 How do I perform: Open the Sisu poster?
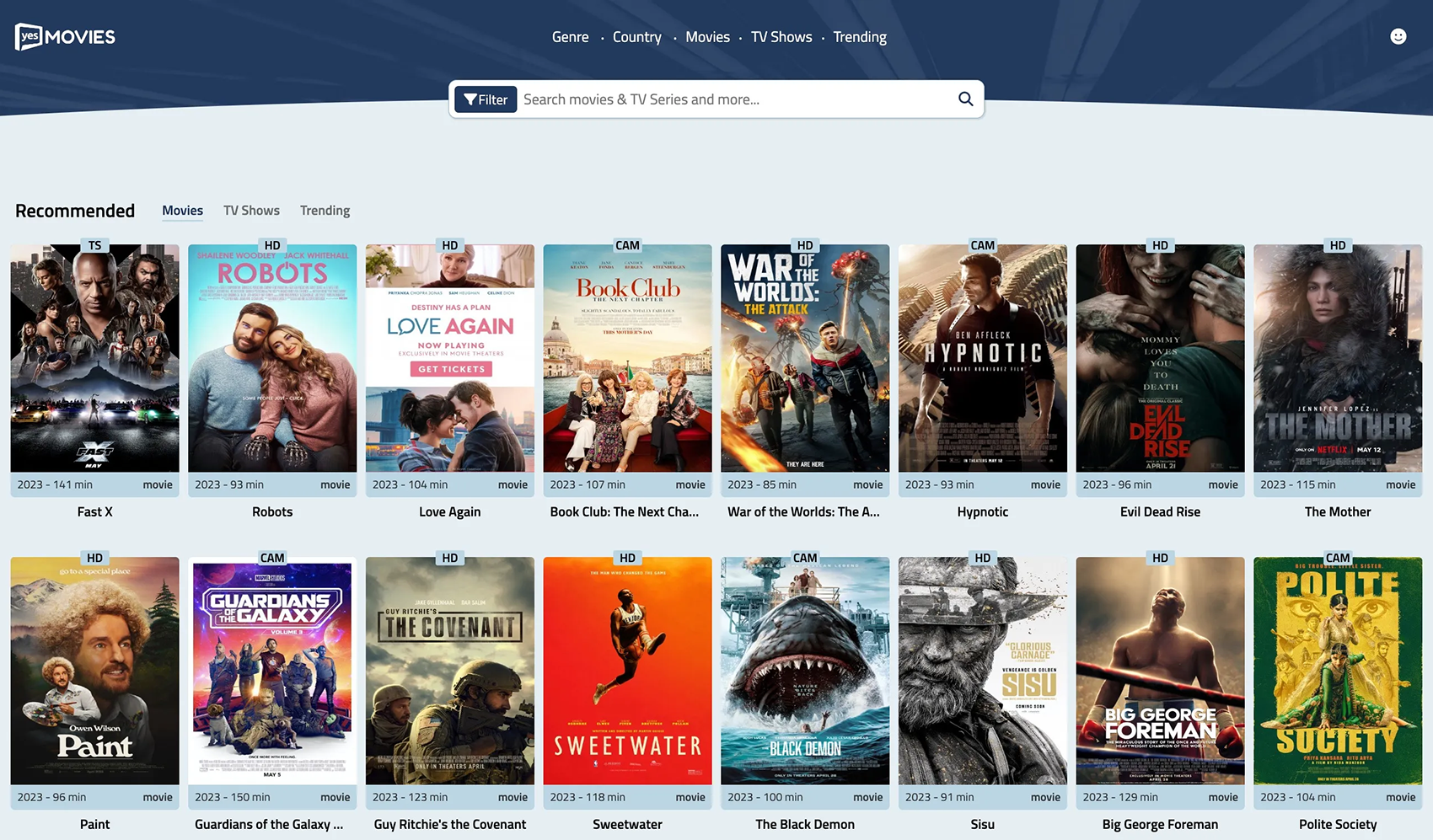tap(983, 671)
